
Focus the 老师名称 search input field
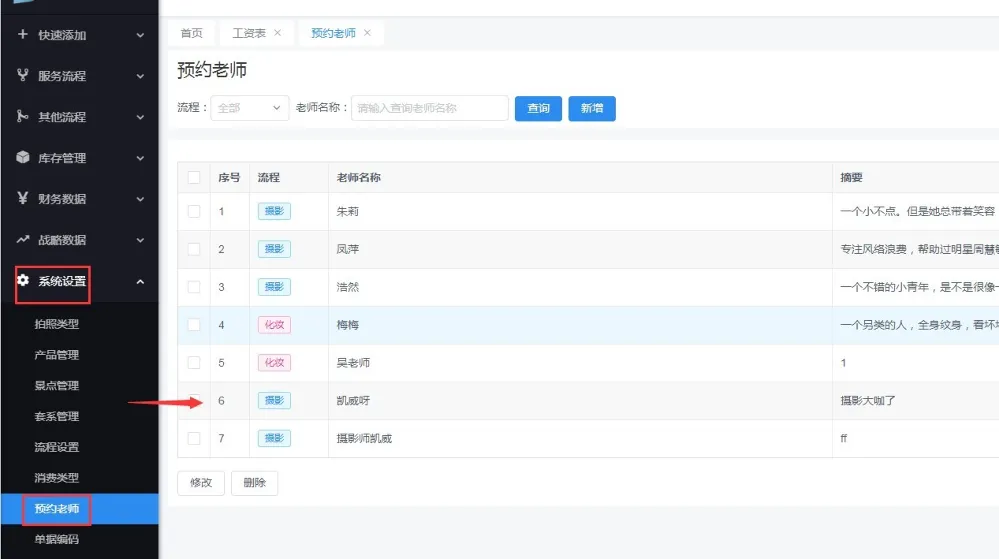(430, 108)
